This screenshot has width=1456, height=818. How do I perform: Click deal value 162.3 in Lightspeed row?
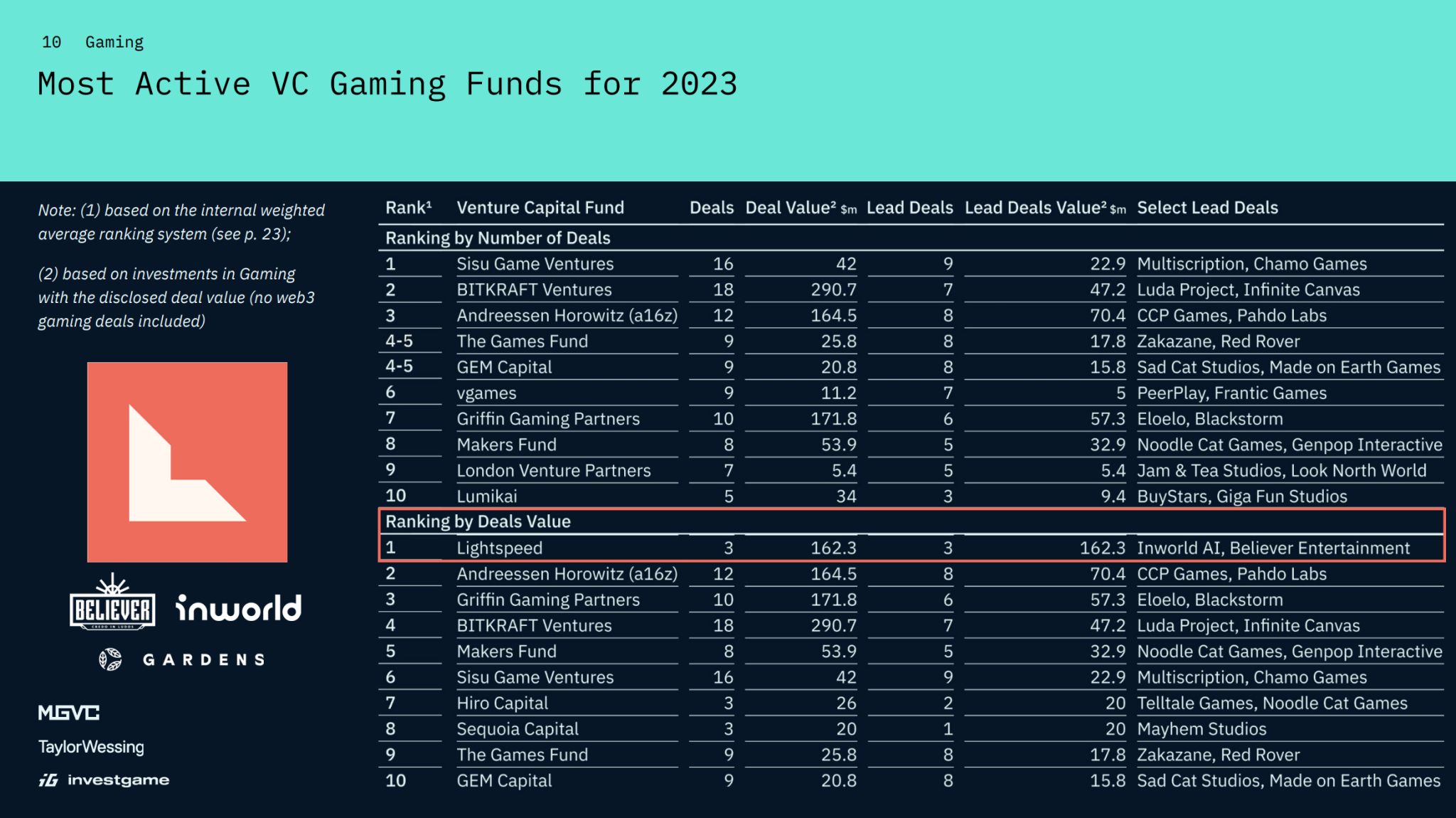tap(833, 548)
